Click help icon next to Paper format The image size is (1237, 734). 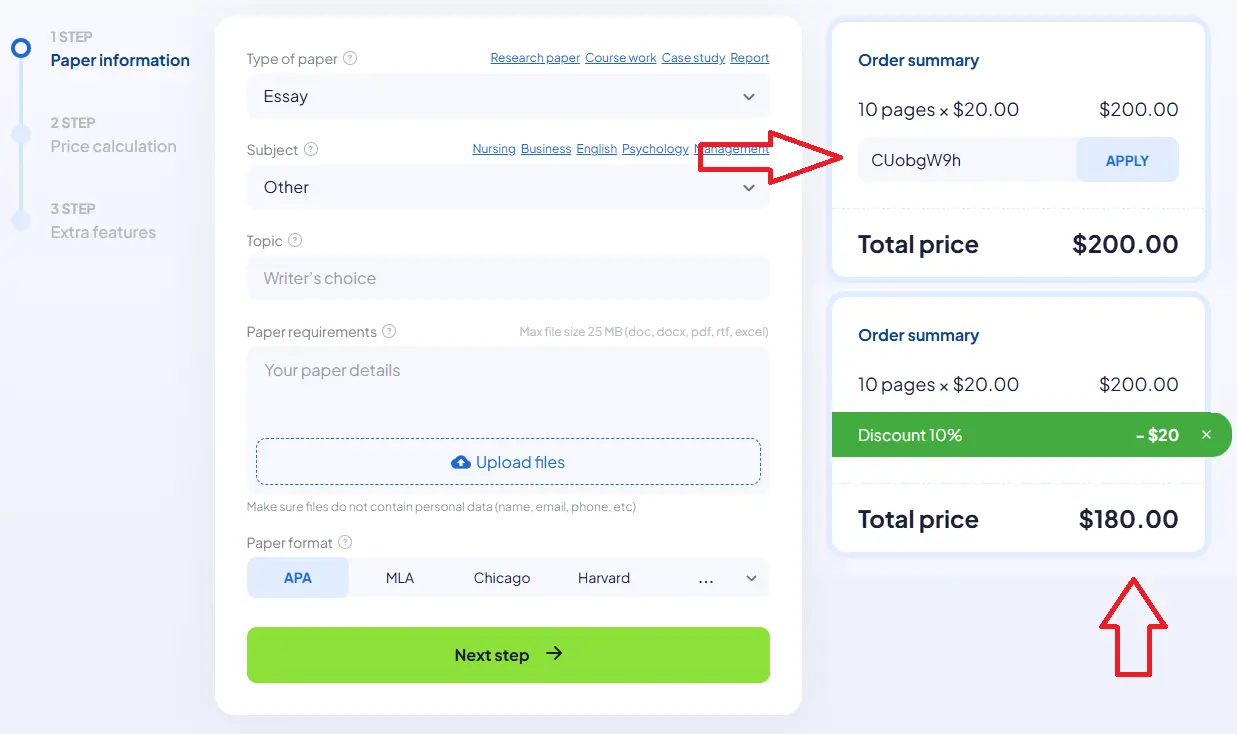click(x=345, y=542)
